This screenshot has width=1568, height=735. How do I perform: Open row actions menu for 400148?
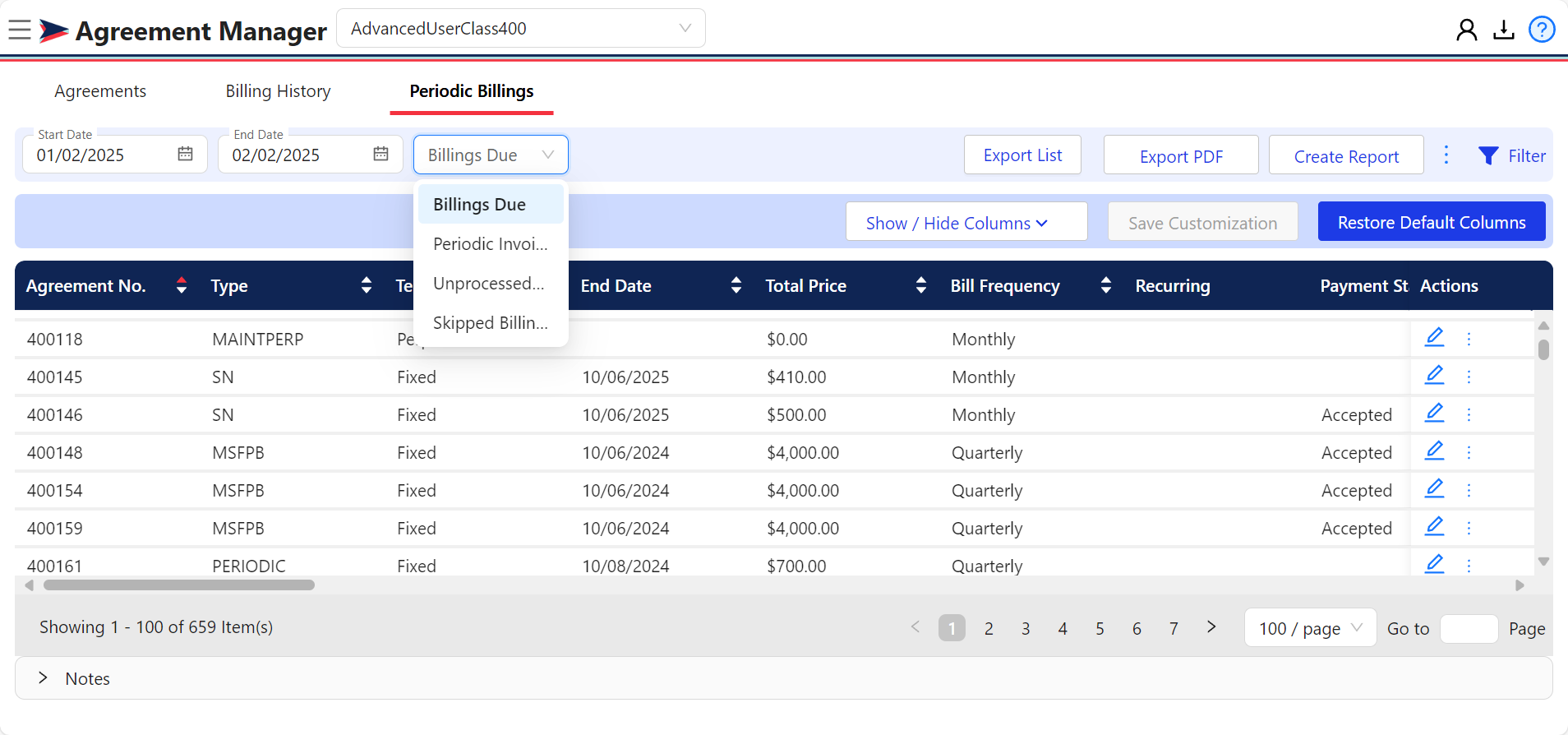tap(1469, 452)
